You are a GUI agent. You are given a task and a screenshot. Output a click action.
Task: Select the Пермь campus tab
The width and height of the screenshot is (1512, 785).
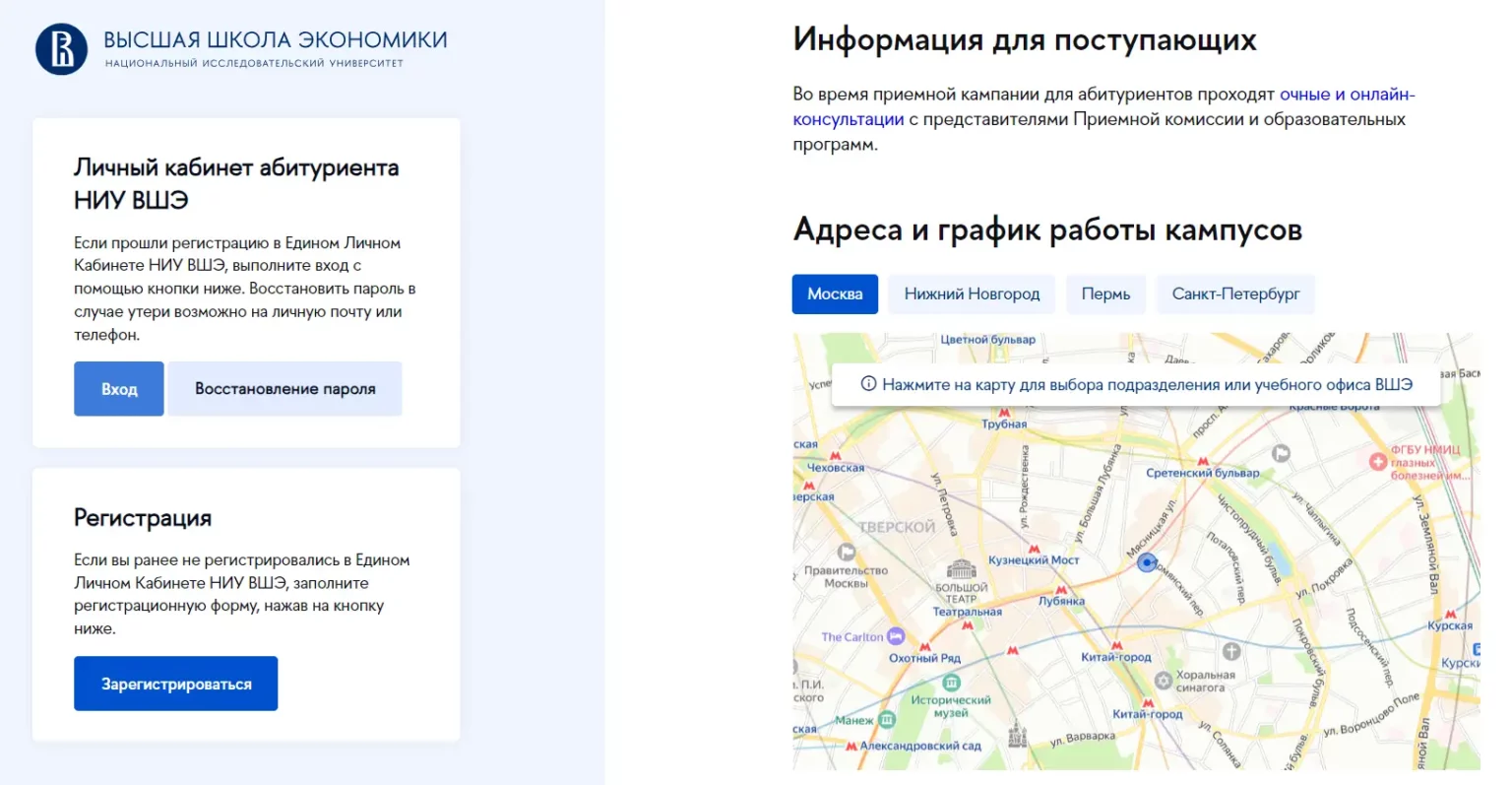(1105, 294)
